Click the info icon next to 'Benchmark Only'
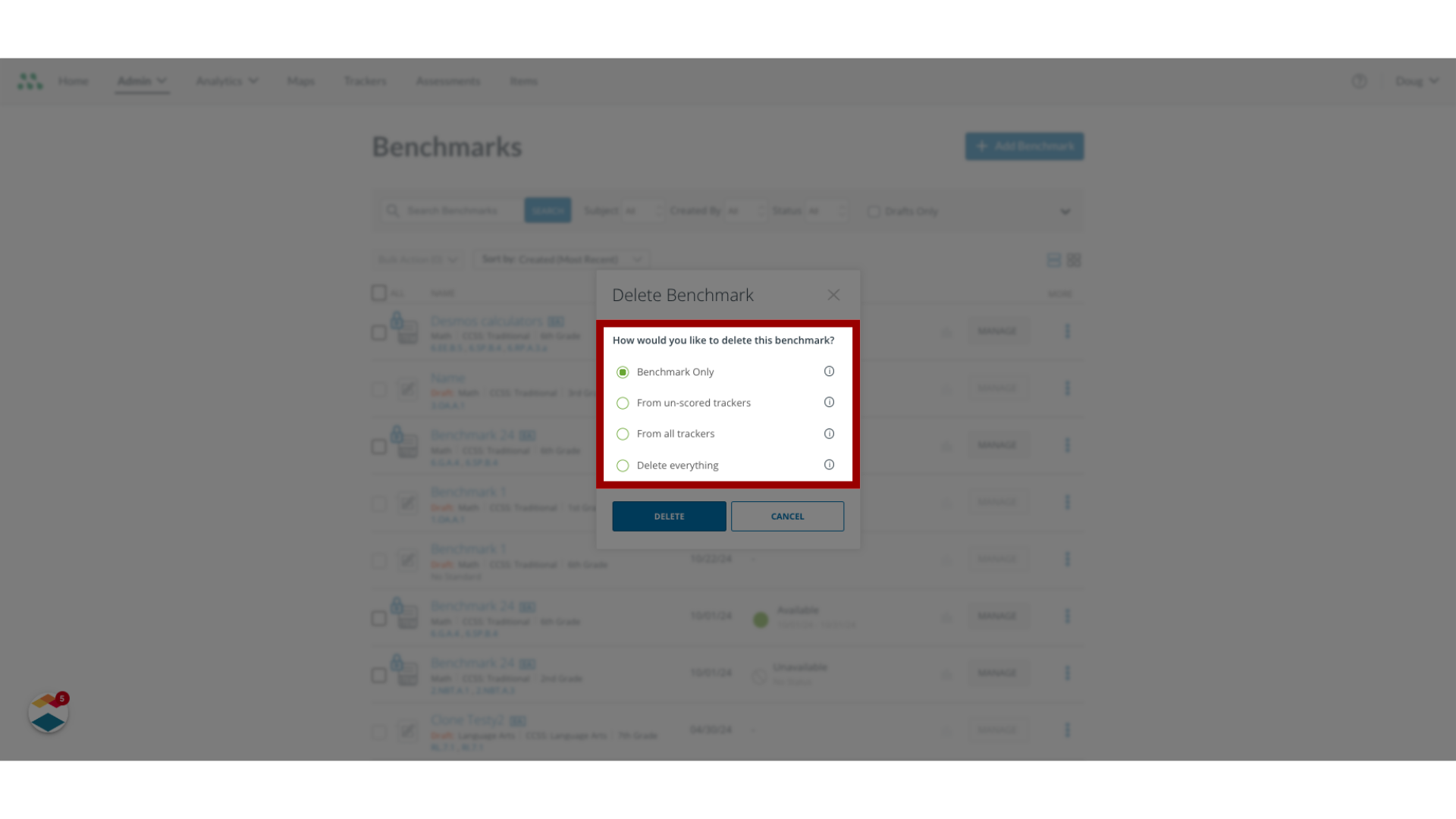The image size is (1456, 819). click(829, 371)
